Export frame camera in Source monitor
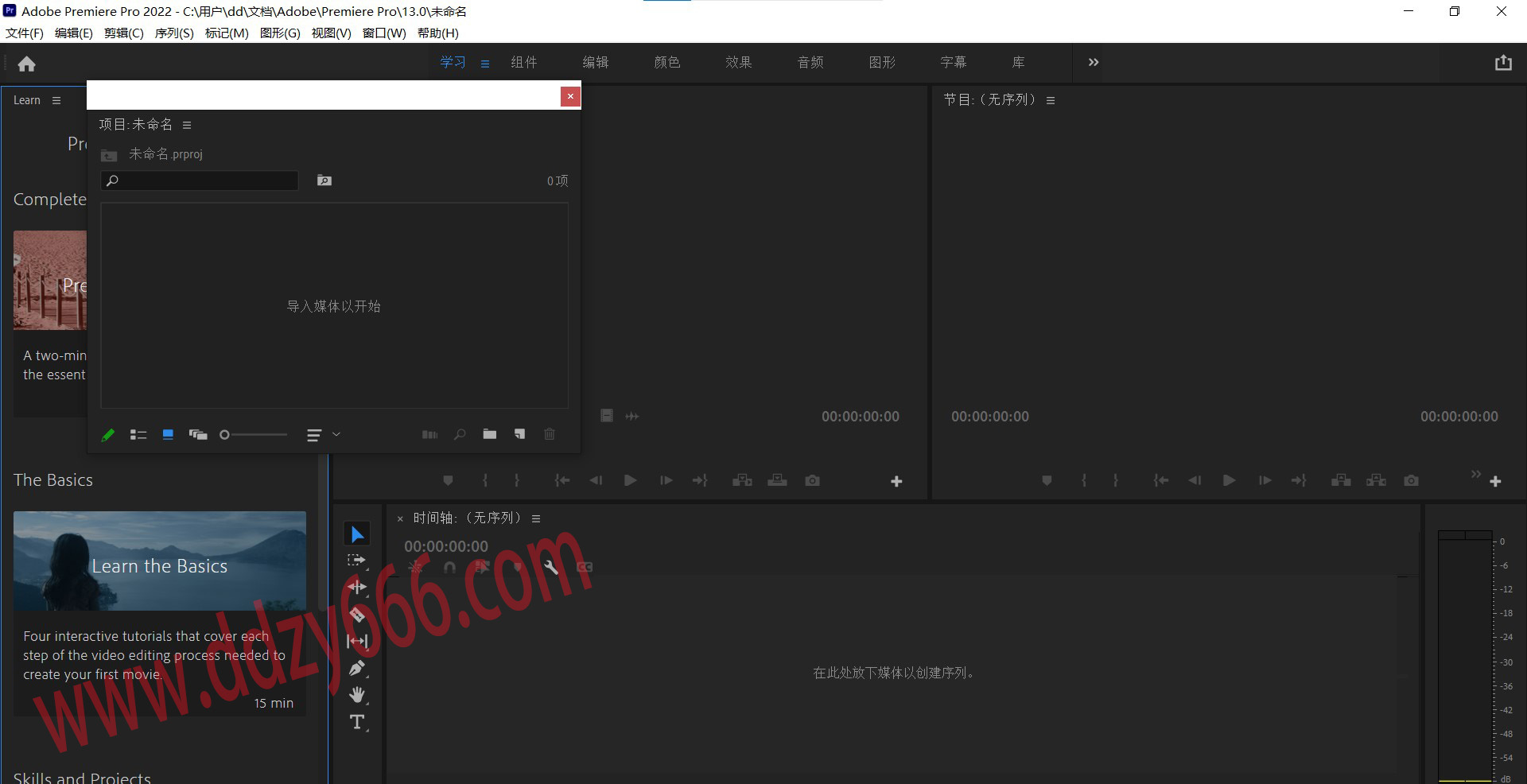Image resolution: width=1527 pixels, height=784 pixels. pos(812,480)
